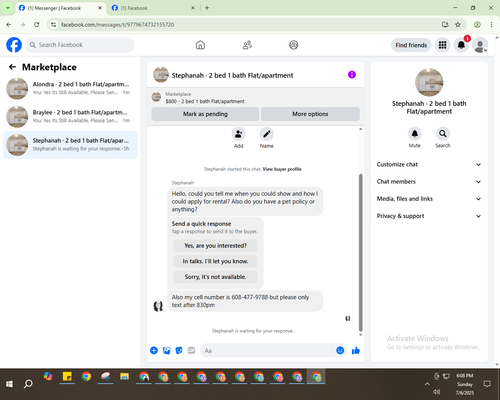The image size is (500, 400).
Task: Close the second Facebook tab
Action: point(193,8)
